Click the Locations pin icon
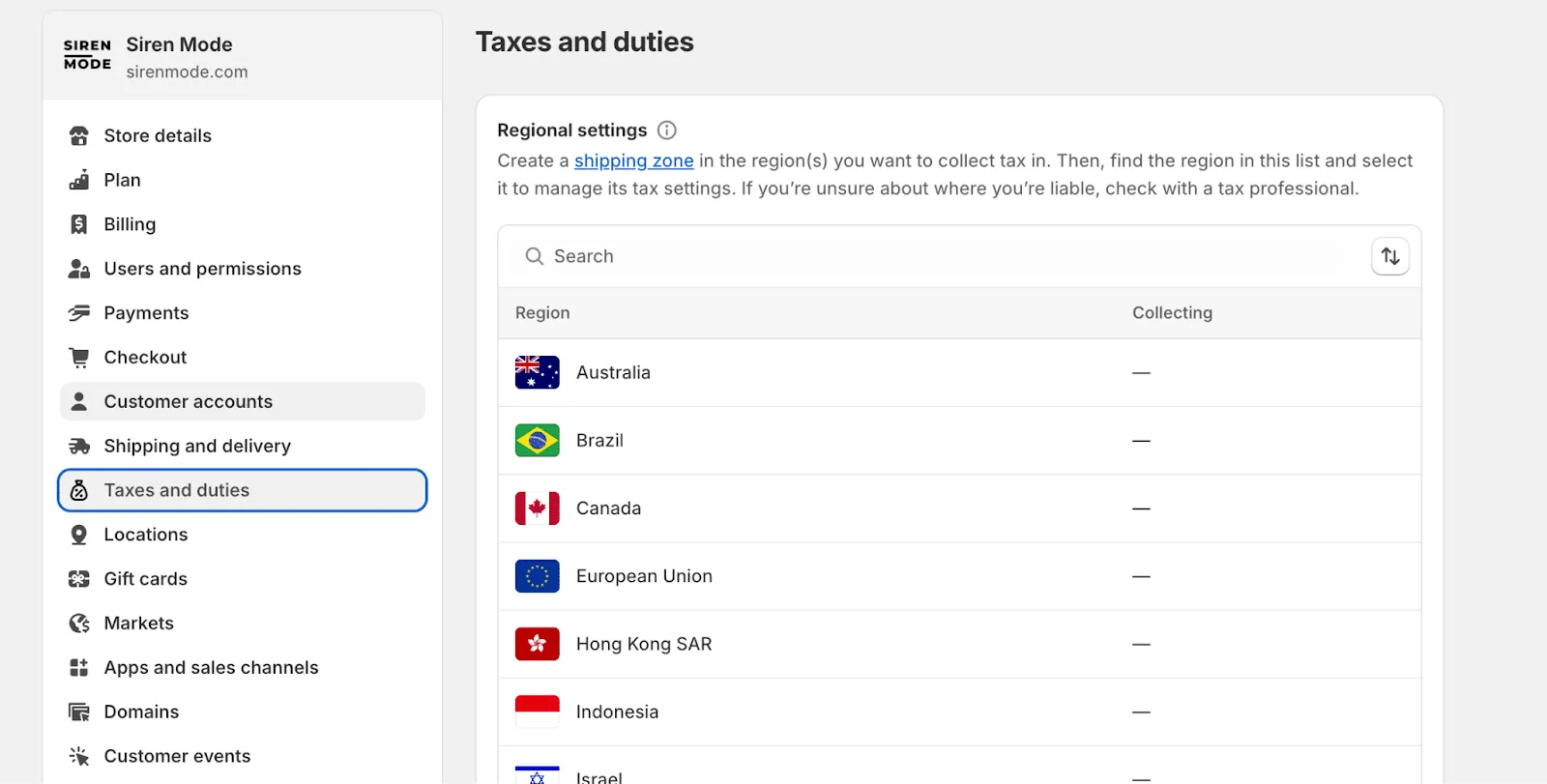Screen dimensions: 1547x784 pyautogui.click(x=79, y=535)
